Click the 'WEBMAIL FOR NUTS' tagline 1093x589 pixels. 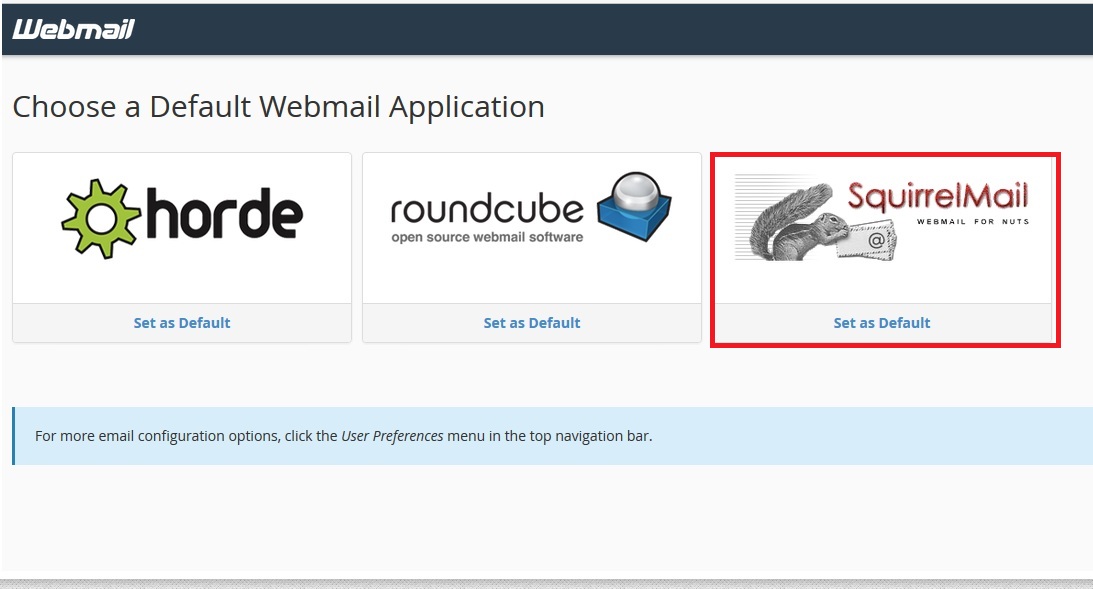pyautogui.click(x=972, y=221)
